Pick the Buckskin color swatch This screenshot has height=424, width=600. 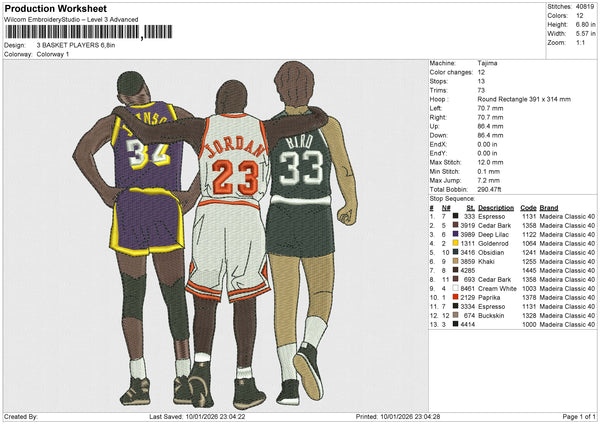point(455,315)
